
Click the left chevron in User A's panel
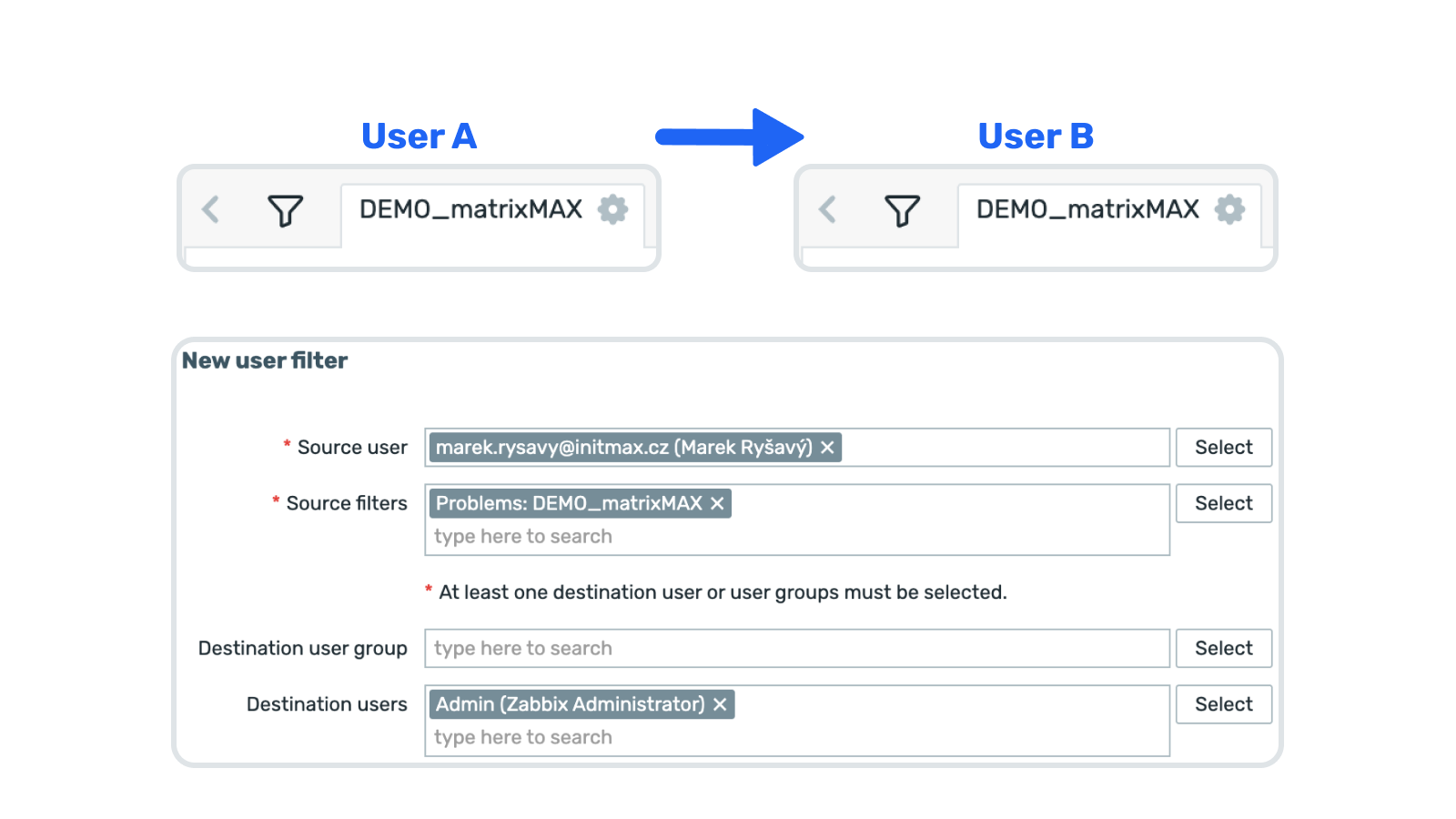[211, 210]
